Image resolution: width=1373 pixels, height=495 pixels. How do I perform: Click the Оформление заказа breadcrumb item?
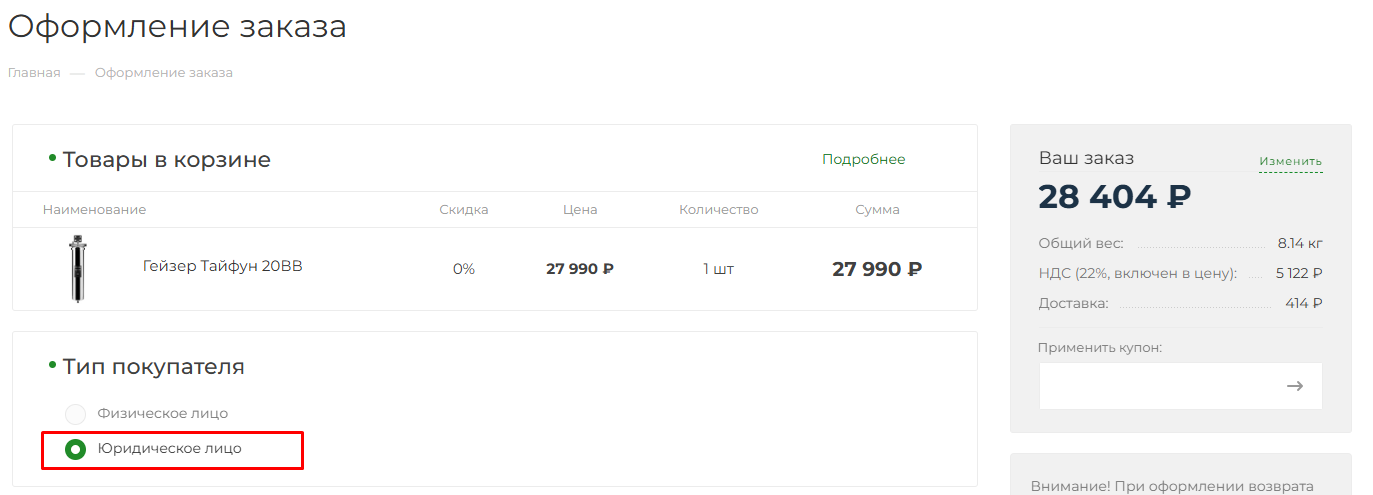[164, 73]
